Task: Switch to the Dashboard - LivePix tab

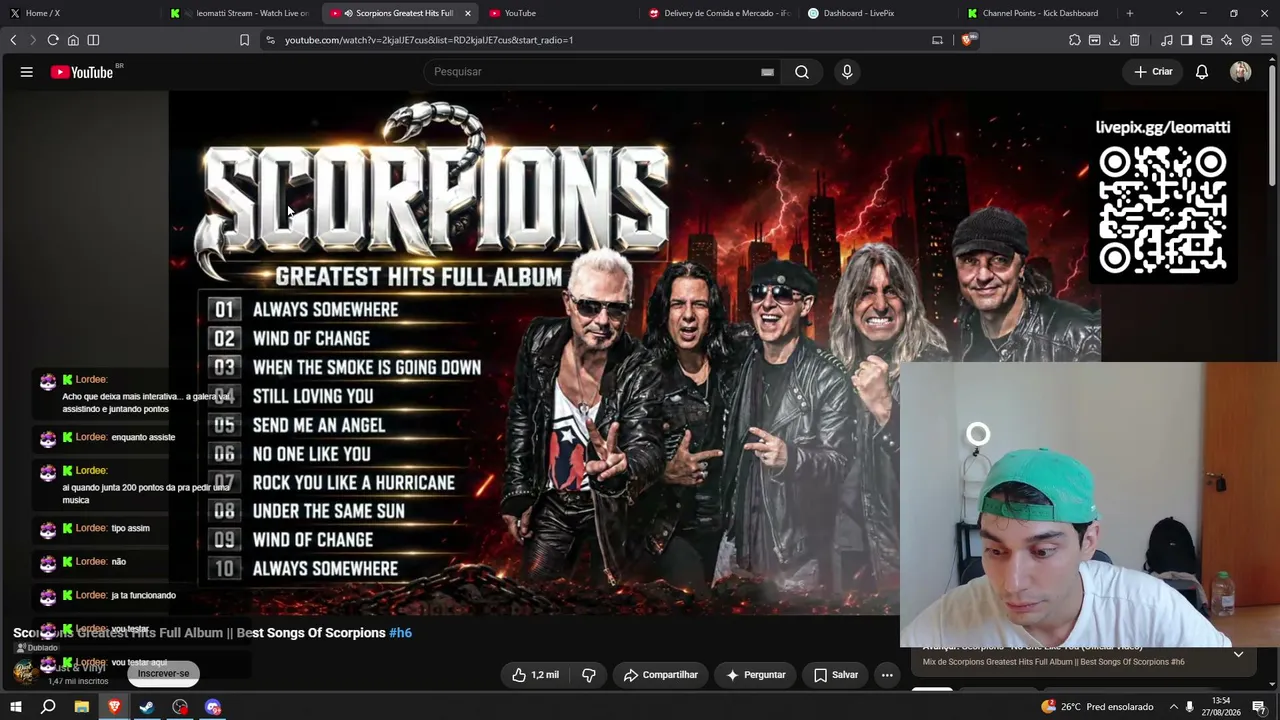Action: tap(880, 13)
